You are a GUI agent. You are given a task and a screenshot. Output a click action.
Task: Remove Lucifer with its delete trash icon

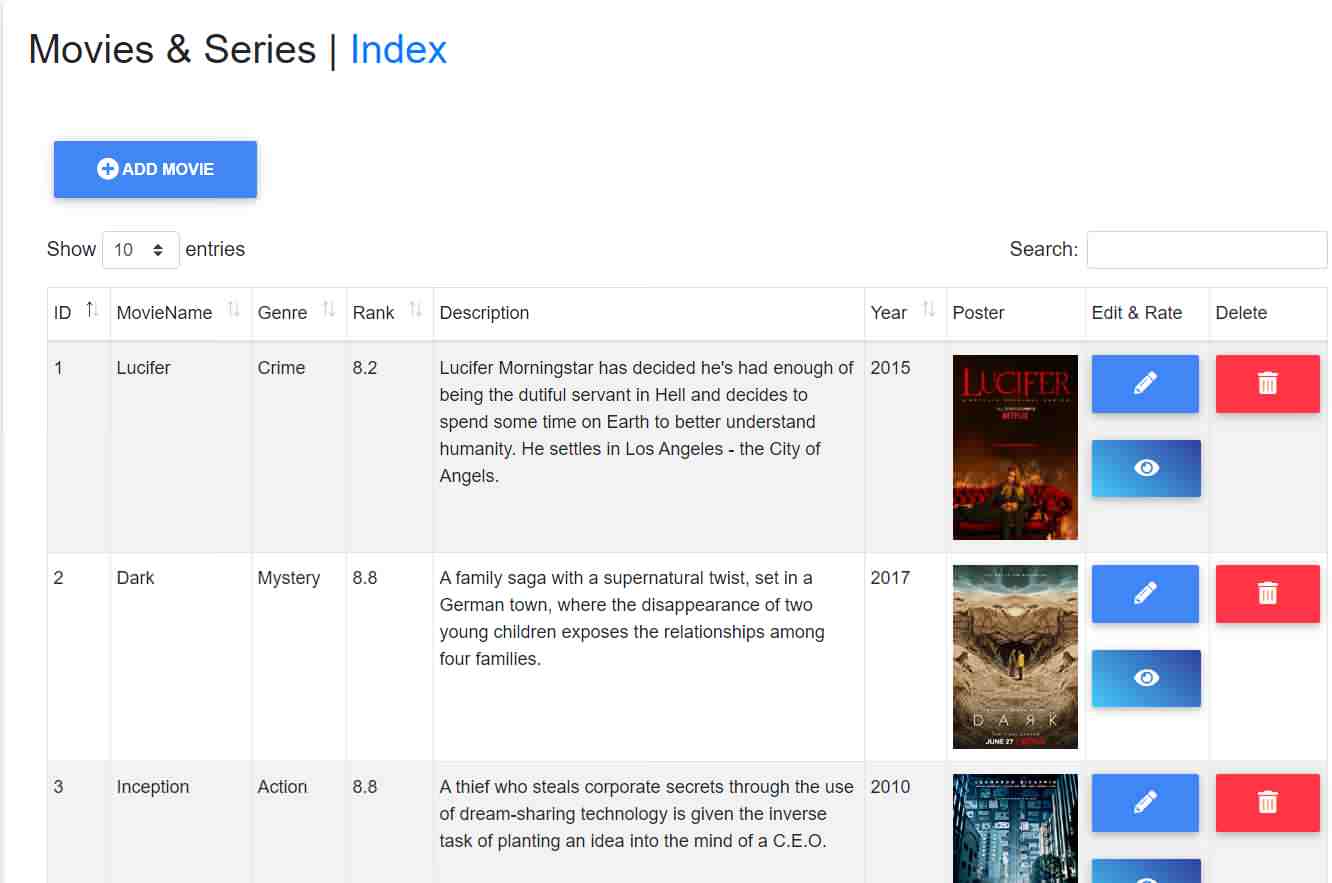point(1267,383)
